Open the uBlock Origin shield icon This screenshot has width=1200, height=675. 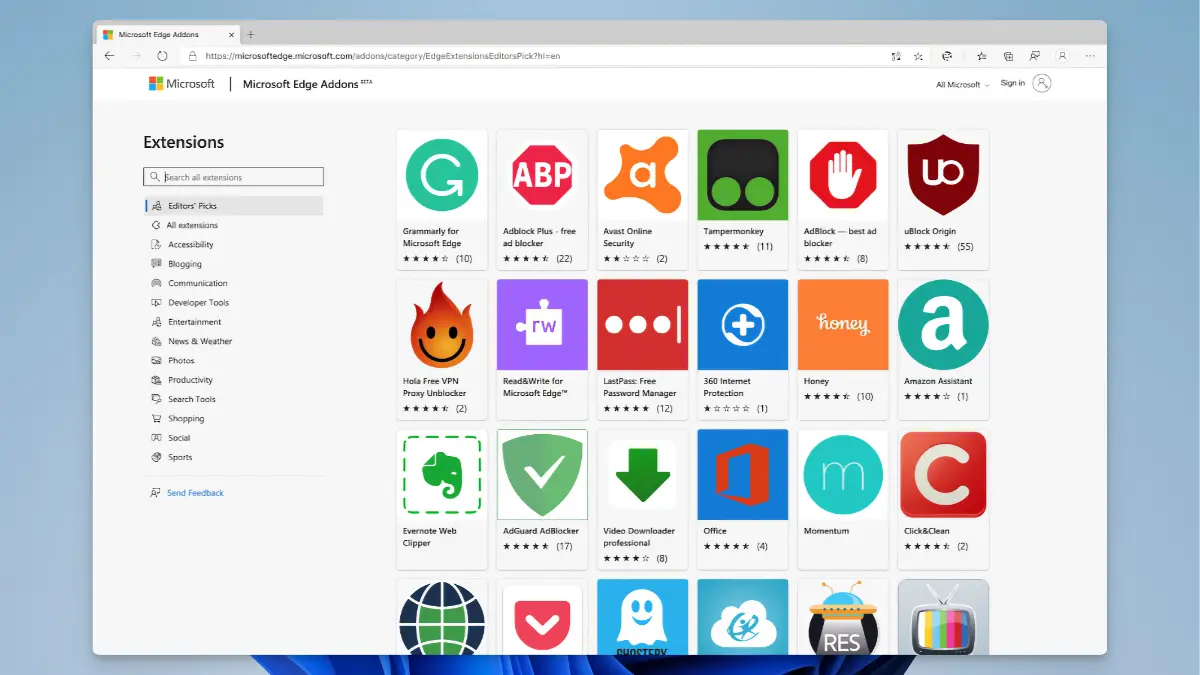(x=943, y=175)
